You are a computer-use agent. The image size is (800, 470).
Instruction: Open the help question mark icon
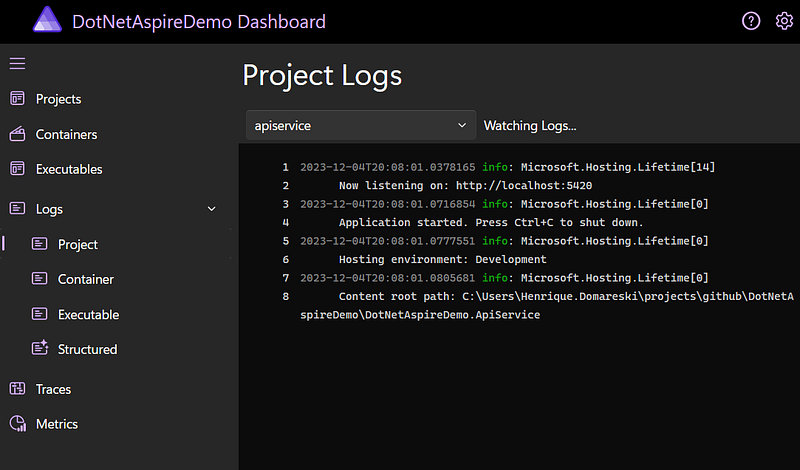[x=751, y=21]
